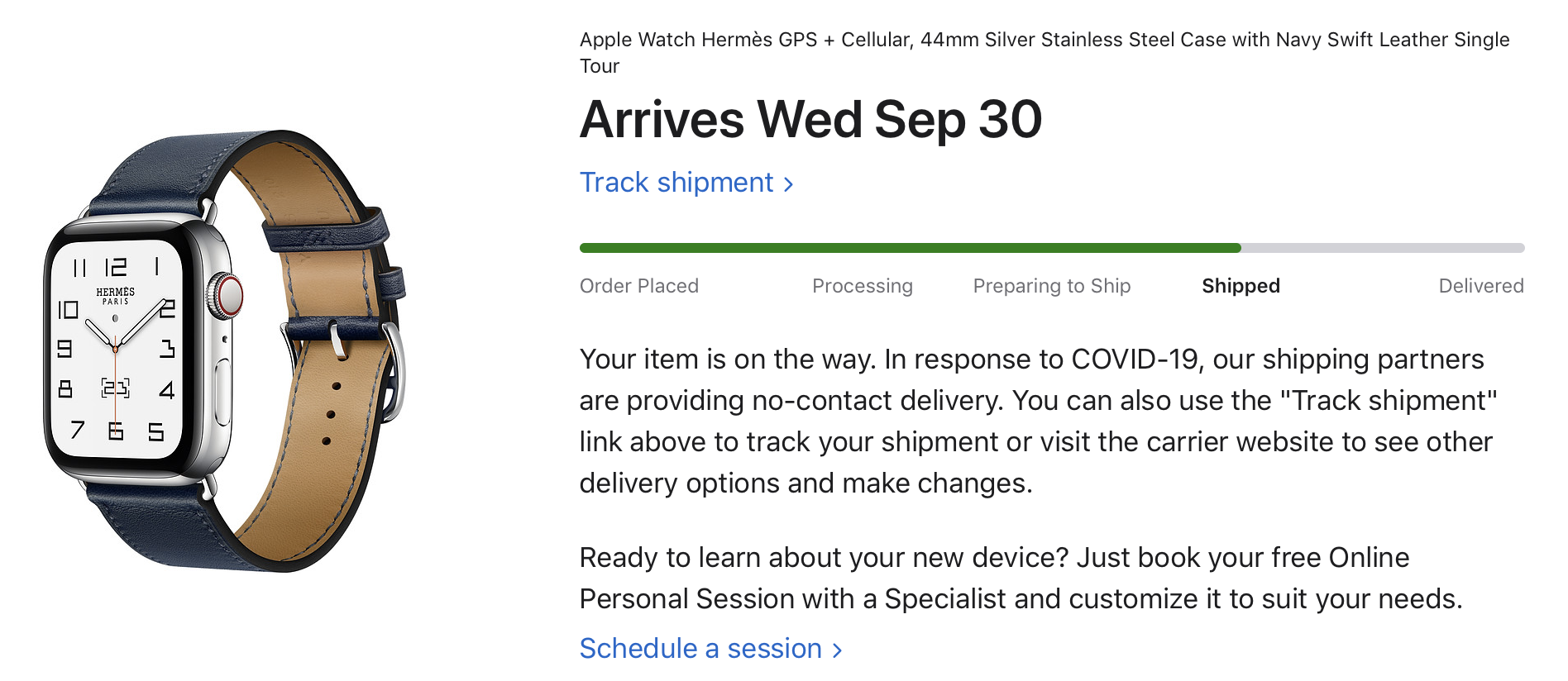The width and height of the screenshot is (1568, 681).
Task: Click the chevron beside Track shipment
Action: [x=789, y=184]
